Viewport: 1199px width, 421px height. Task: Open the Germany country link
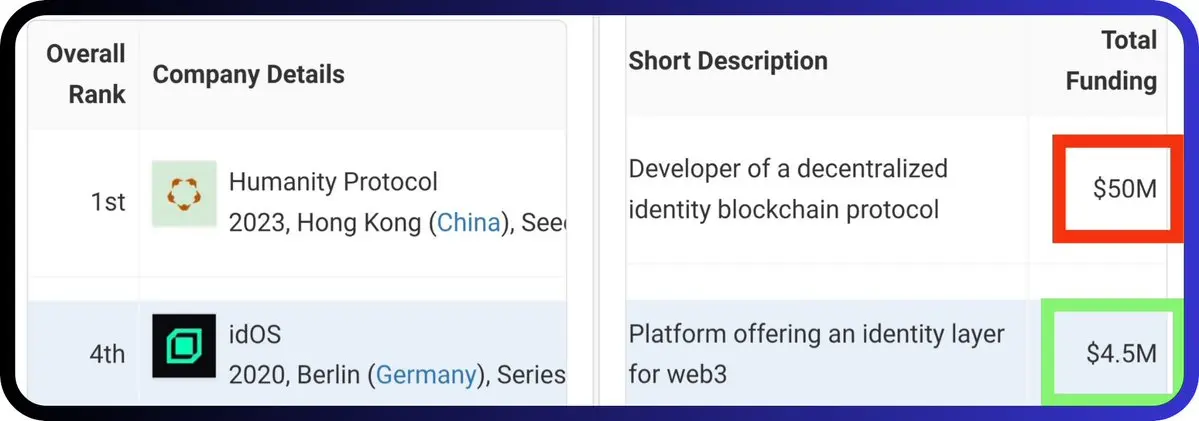(x=425, y=375)
